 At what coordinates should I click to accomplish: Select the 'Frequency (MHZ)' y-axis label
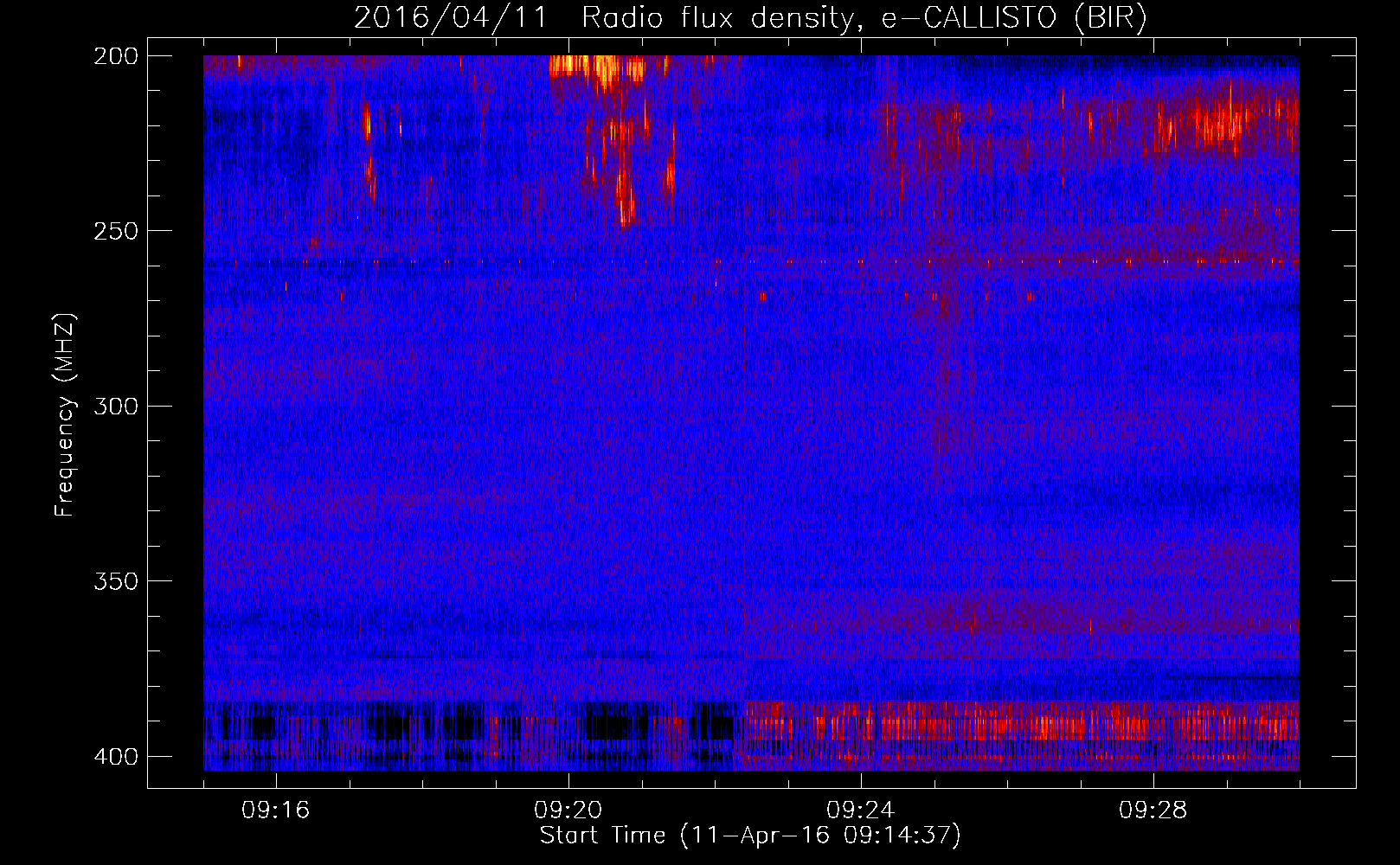65,415
